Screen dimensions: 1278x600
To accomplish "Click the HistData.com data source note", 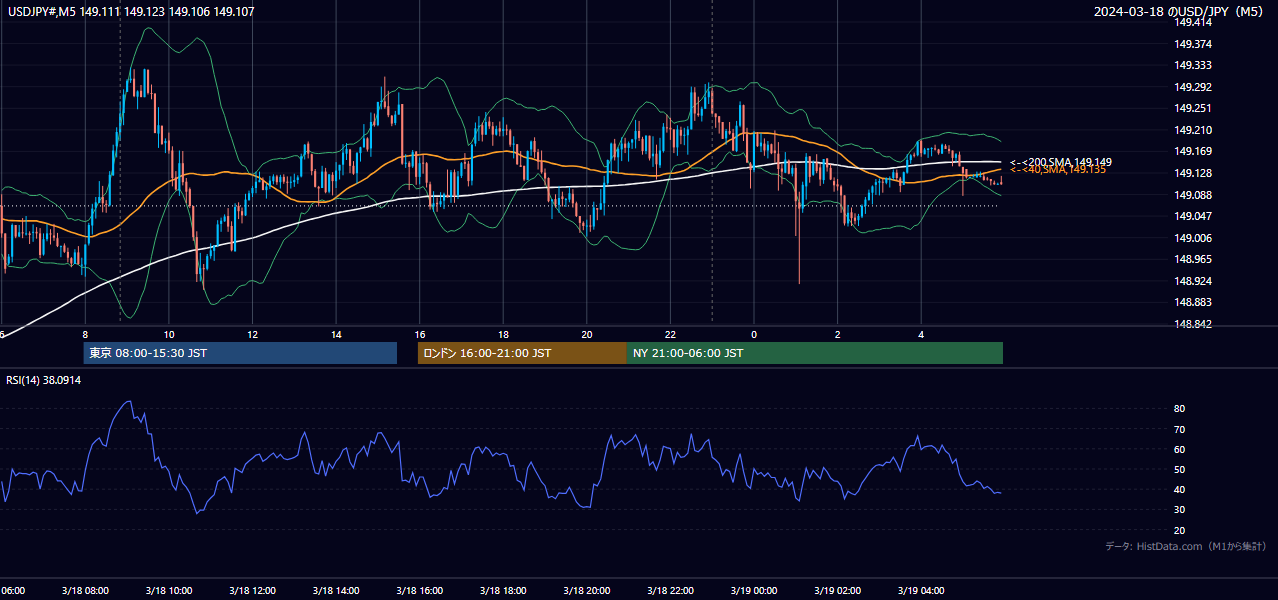I will click(x=1185, y=546).
